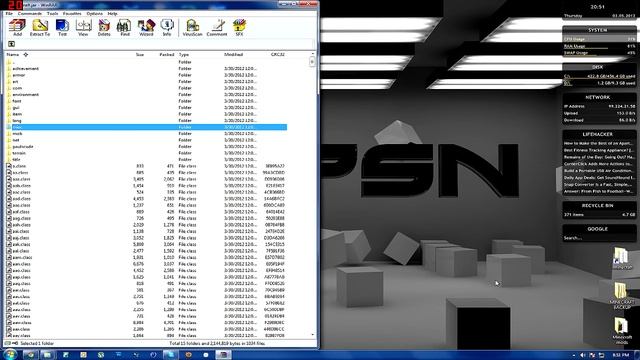Select the parent ".." folder row
Screen dimensions: 640x360
tap(146, 62)
